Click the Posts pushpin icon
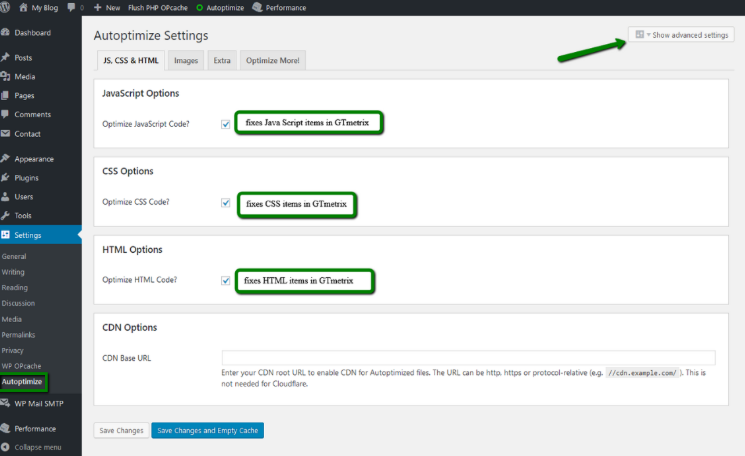This screenshot has height=456, width=745. point(7,58)
